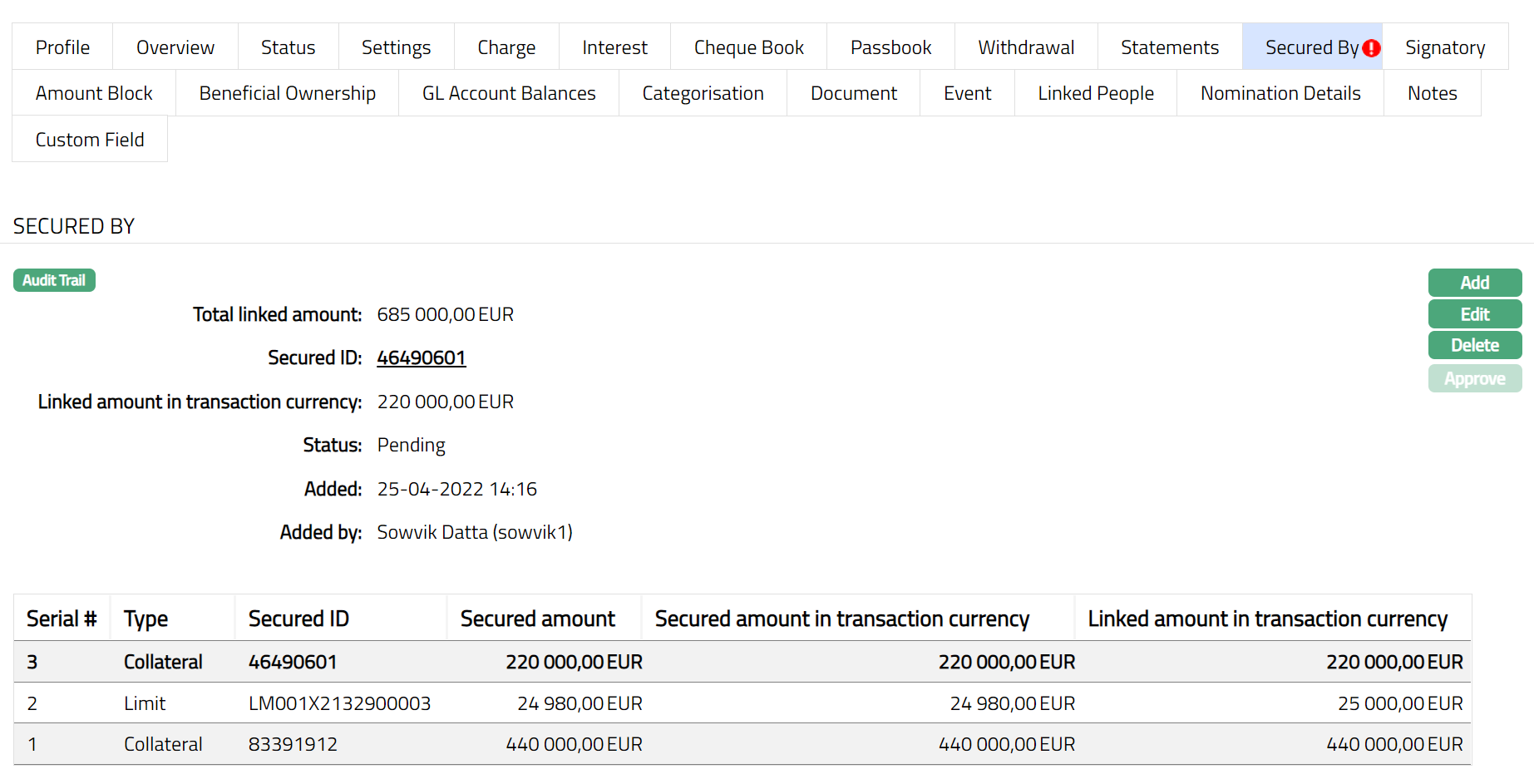Delete the selected secured entry
Viewport: 1534px width, 784px height.
1474,345
